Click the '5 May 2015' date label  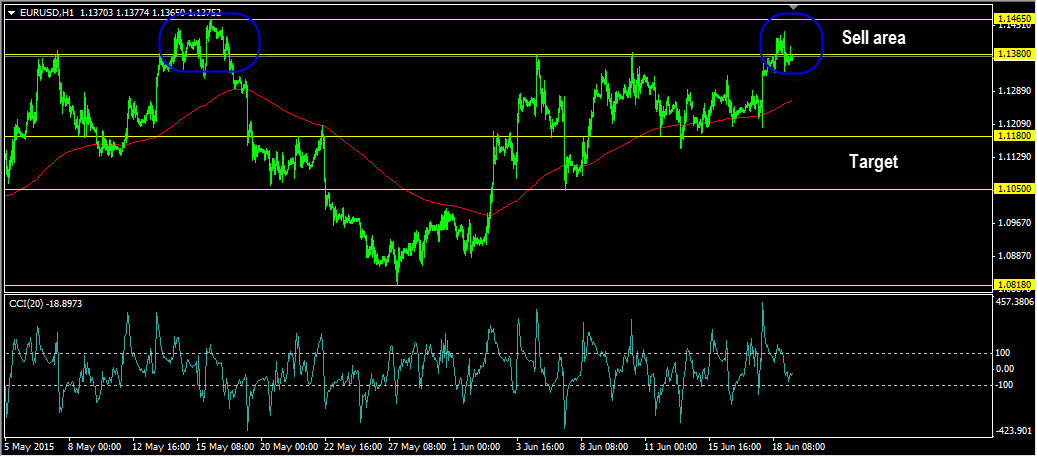[30, 446]
